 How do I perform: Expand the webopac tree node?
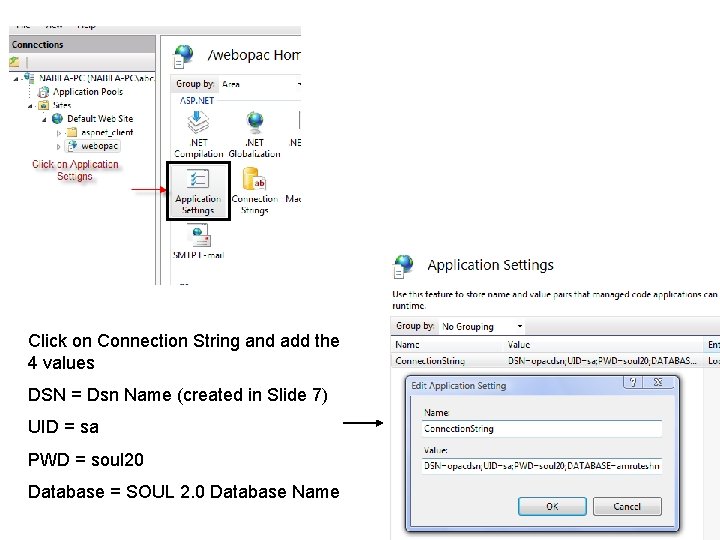[58, 147]
